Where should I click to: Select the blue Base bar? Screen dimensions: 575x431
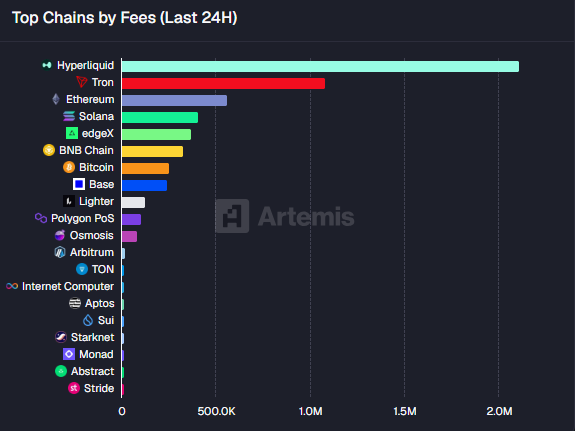(144, 186)
